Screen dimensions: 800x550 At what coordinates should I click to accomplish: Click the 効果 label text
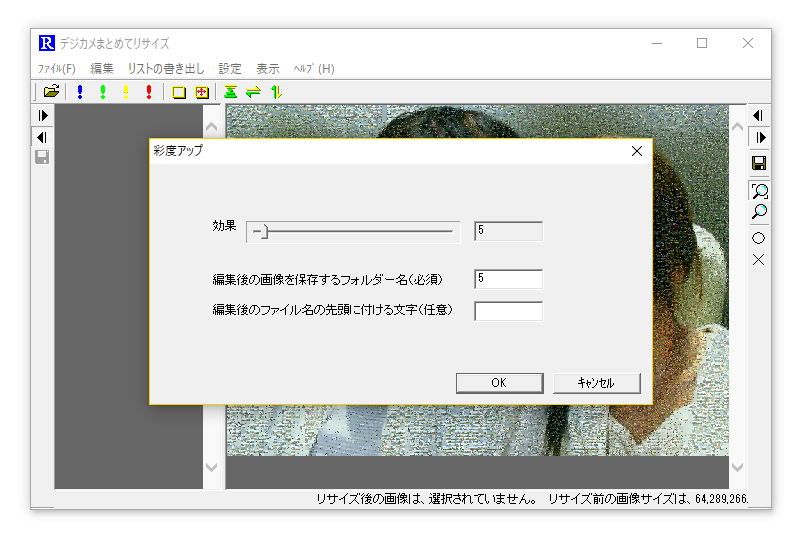[224, 226]
